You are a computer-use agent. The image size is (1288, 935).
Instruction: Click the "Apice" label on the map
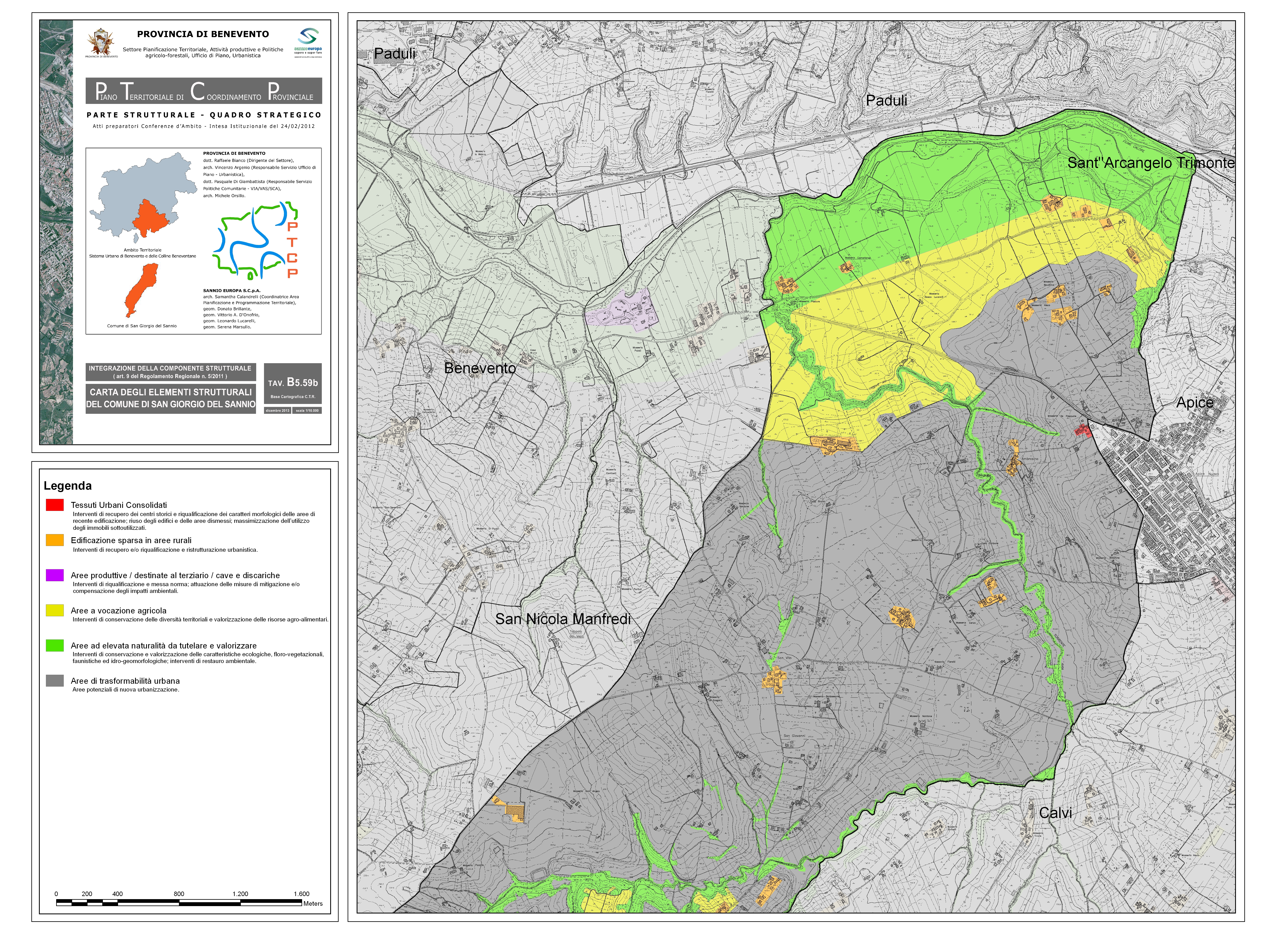(x=1195, y=403)
